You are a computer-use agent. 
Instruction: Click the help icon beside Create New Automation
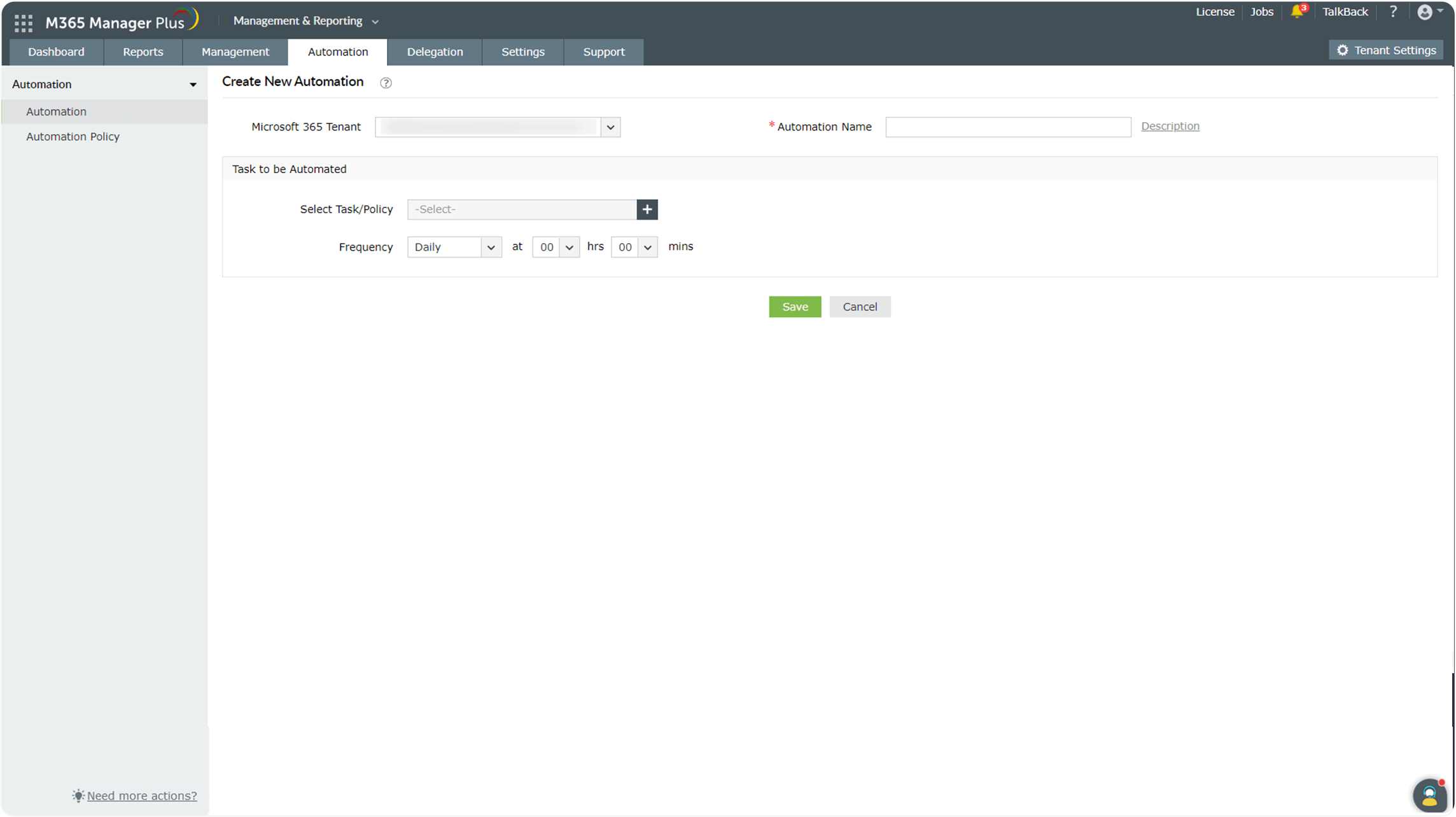386,83
